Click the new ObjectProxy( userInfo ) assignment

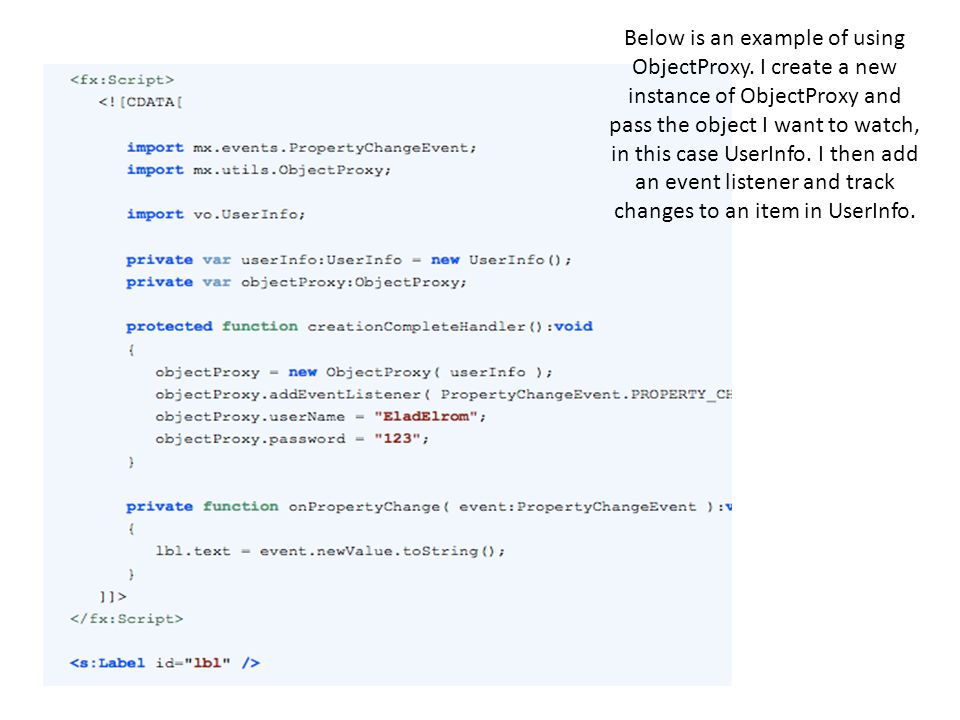354,372
